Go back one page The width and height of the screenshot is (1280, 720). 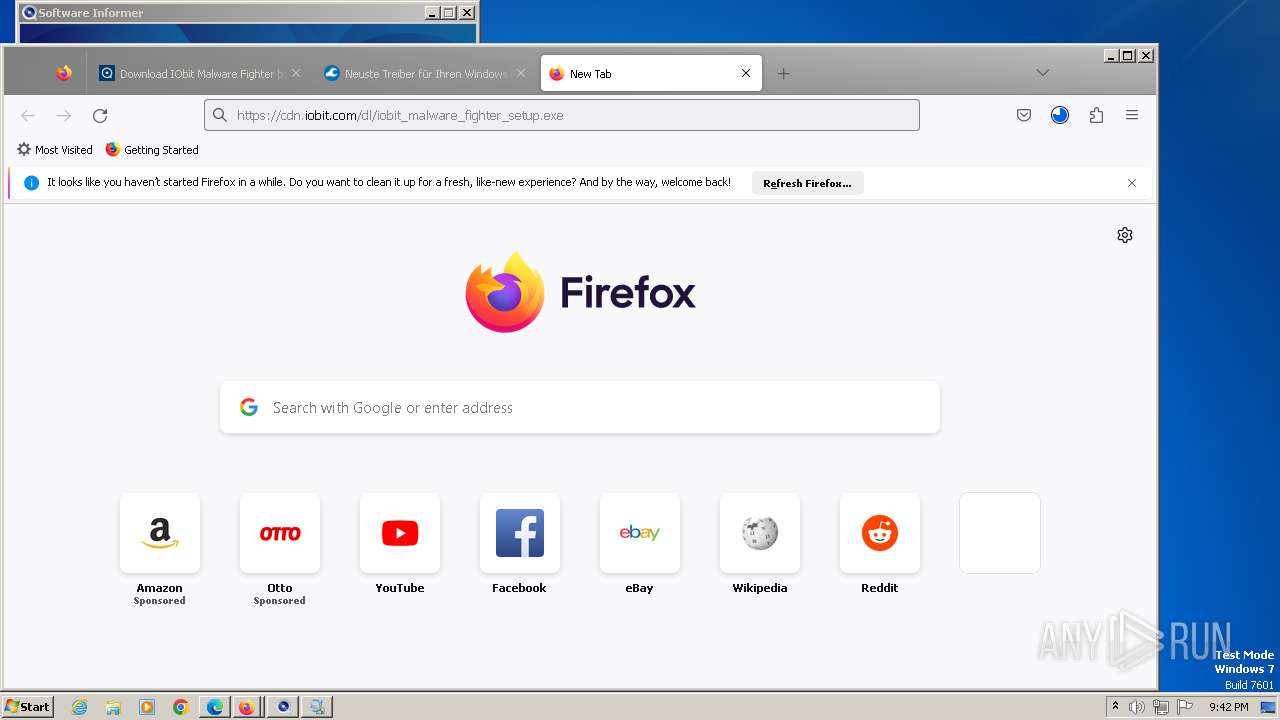click(x=28, y=115)
